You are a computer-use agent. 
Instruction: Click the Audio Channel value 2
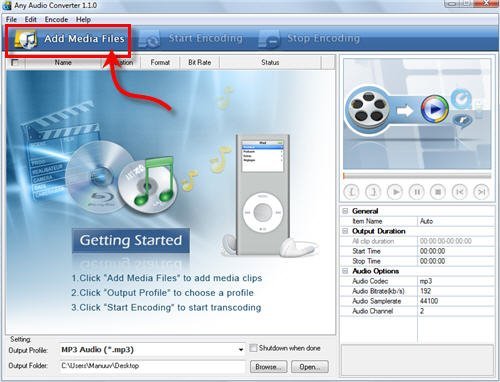[456, 311]
